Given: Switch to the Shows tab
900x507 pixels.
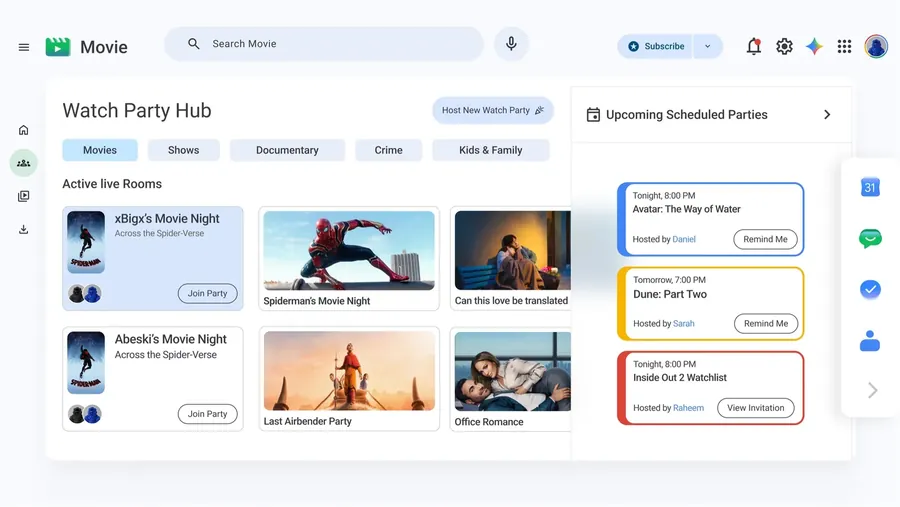Looking at the screenshot, I should (x=184, y=150).
